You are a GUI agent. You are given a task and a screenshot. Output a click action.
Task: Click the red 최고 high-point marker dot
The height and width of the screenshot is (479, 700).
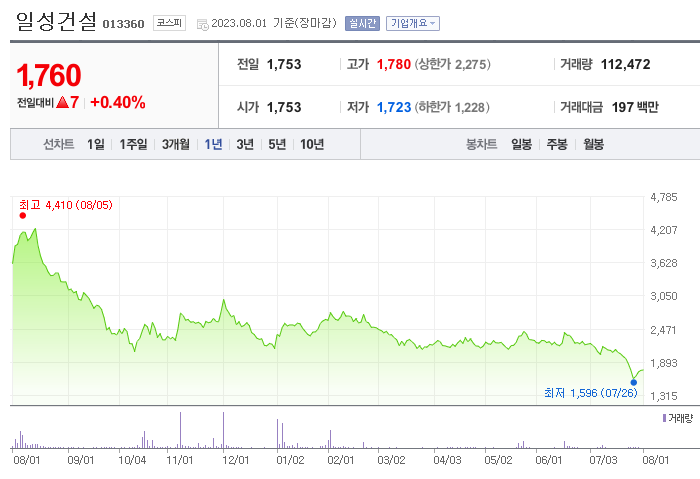23,216
